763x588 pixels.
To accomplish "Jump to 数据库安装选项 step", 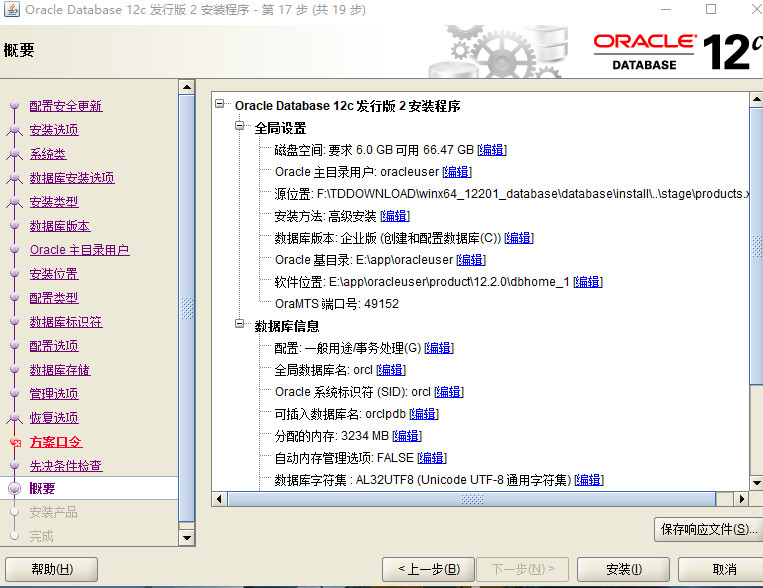I will (x=72, y=178).
